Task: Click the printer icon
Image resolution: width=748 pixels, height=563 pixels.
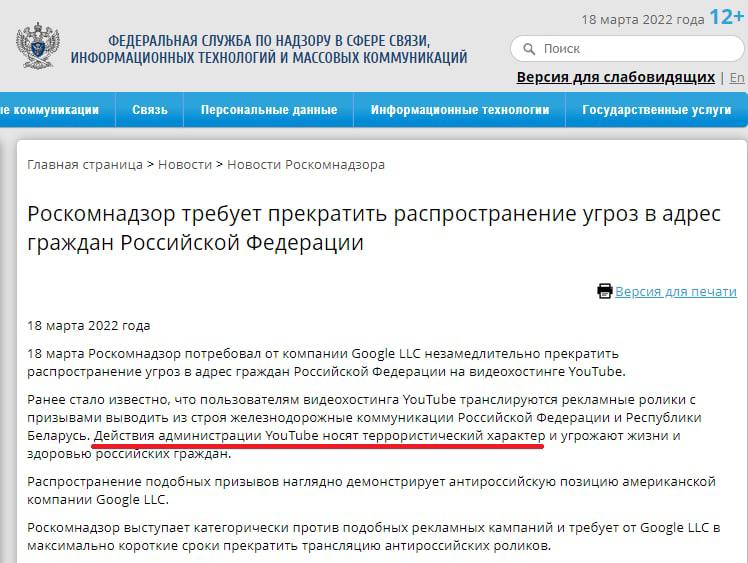Action: (604, 291)
